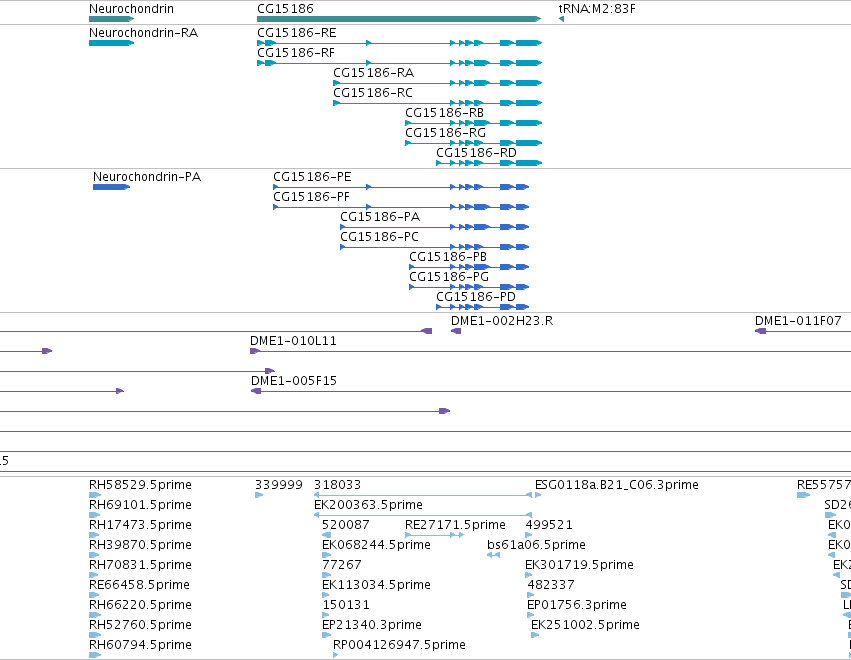Click feature label 520087

(346, 525)
